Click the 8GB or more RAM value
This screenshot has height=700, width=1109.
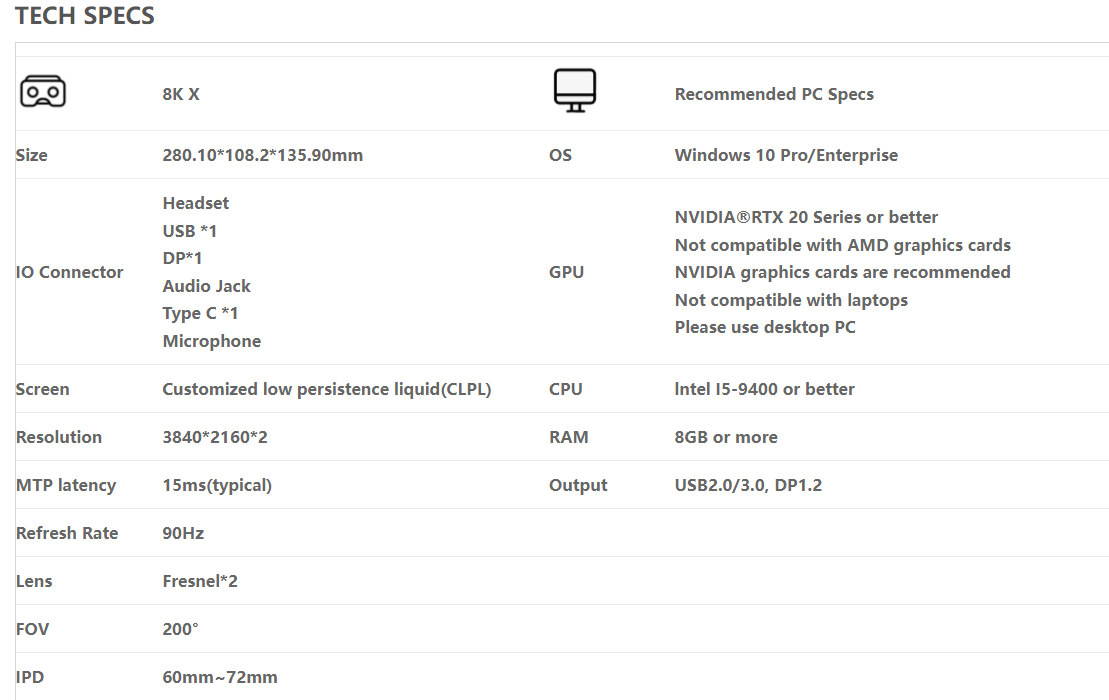726,437
